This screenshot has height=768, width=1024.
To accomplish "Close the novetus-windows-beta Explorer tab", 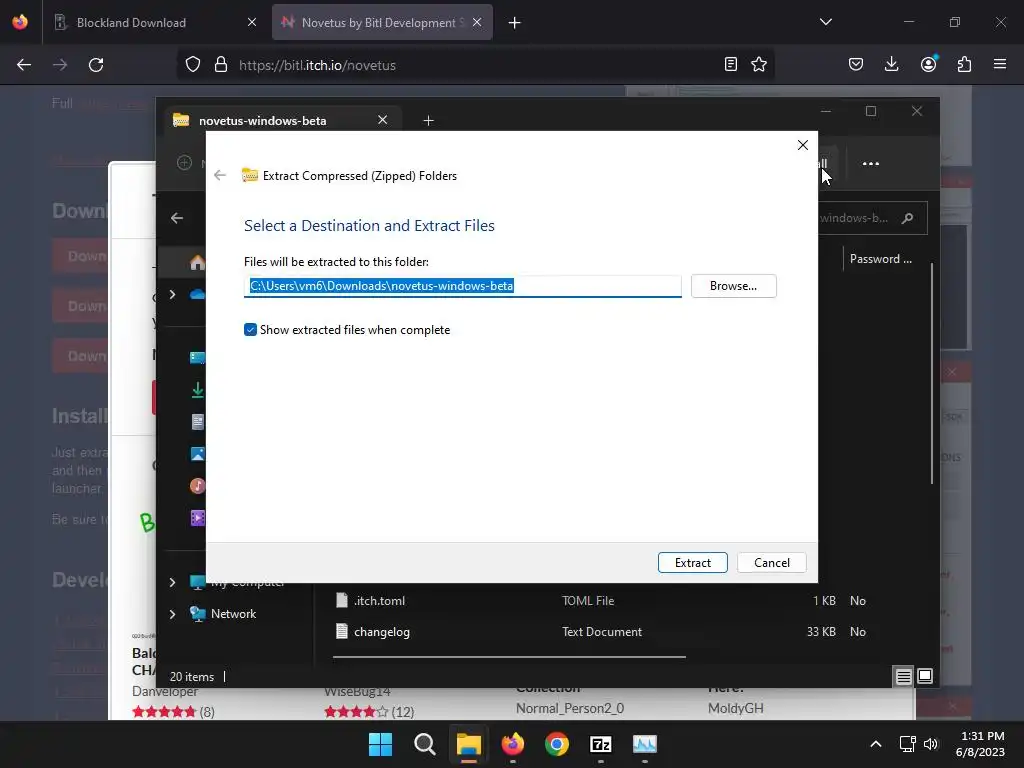I will (x=383, y=120).
